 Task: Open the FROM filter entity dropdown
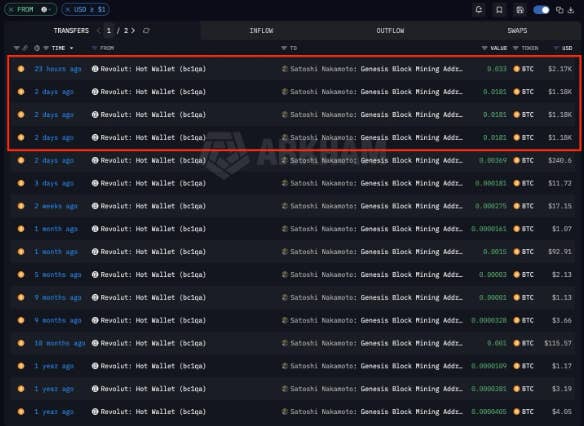coord(46,10)
